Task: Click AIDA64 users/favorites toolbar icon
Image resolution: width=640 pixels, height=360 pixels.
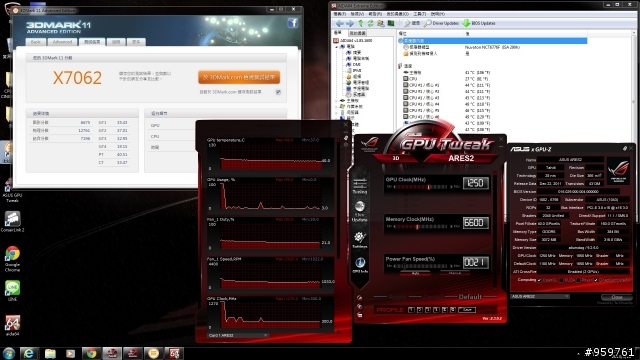Action: tap(381, 24)
